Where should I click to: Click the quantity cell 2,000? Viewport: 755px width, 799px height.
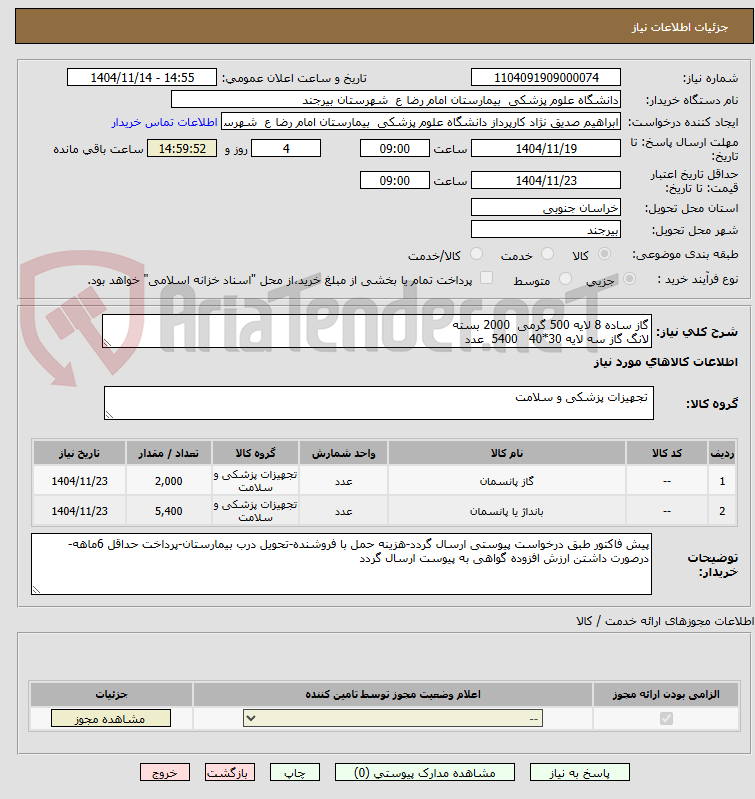coord(169,481)
